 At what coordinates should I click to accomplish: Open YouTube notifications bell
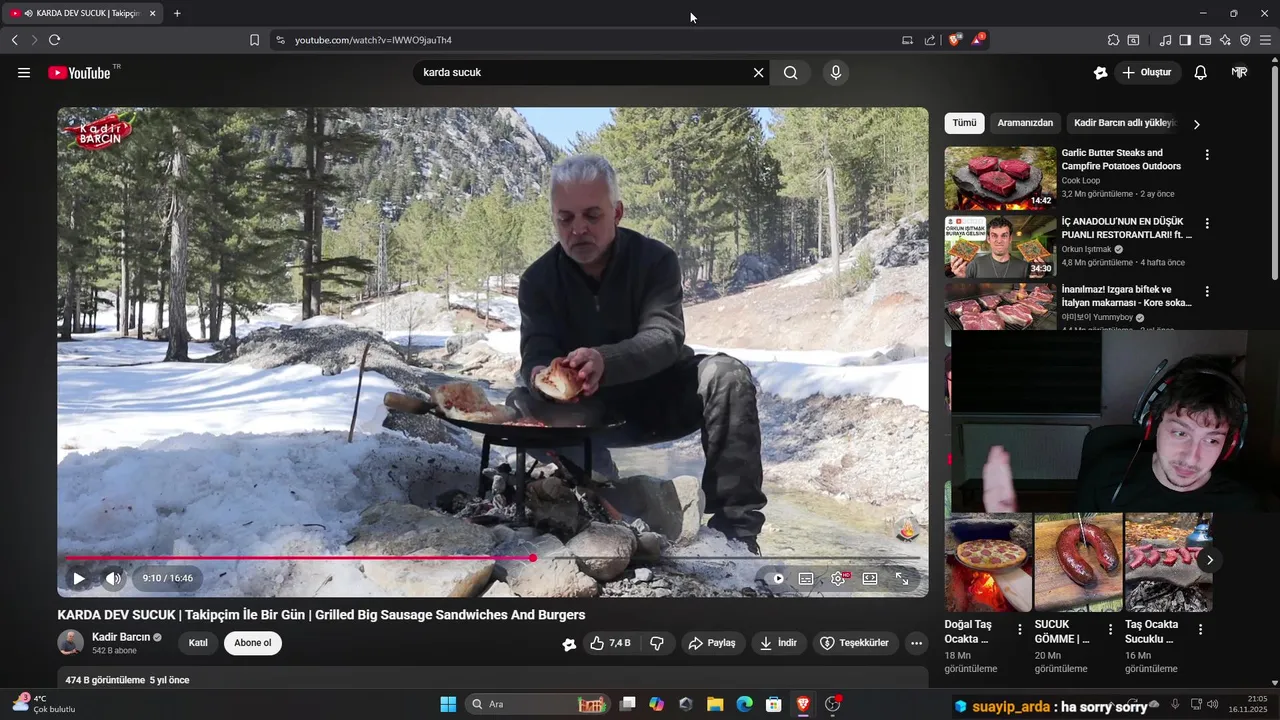click(1201, 72)
